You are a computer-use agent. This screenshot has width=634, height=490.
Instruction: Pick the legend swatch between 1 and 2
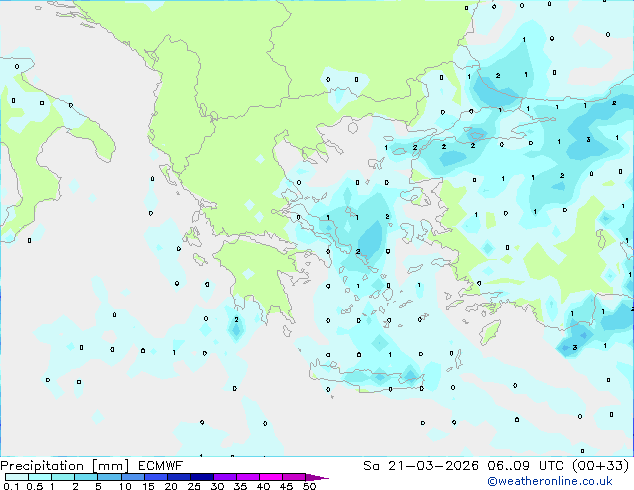(x=63, y=477)
